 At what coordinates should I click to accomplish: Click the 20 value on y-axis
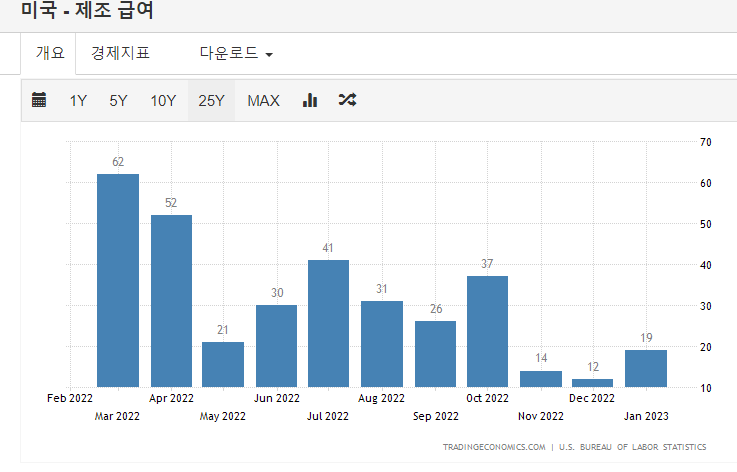706,347
